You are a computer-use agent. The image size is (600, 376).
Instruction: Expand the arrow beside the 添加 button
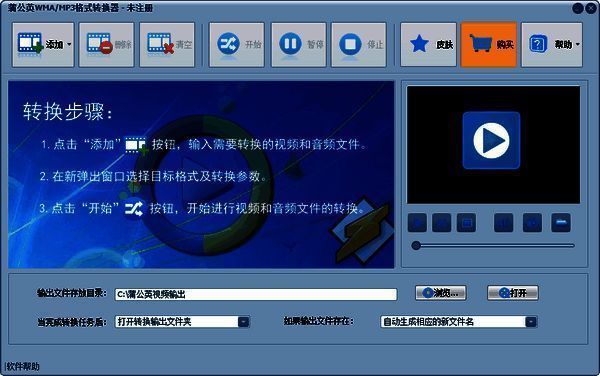[69, 44]
